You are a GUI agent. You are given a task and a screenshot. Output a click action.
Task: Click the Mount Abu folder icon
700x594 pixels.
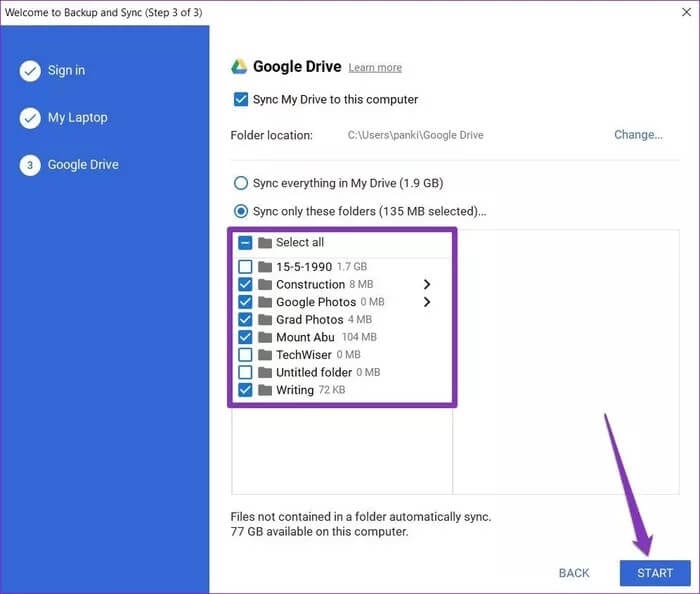[x=265, y=337]
